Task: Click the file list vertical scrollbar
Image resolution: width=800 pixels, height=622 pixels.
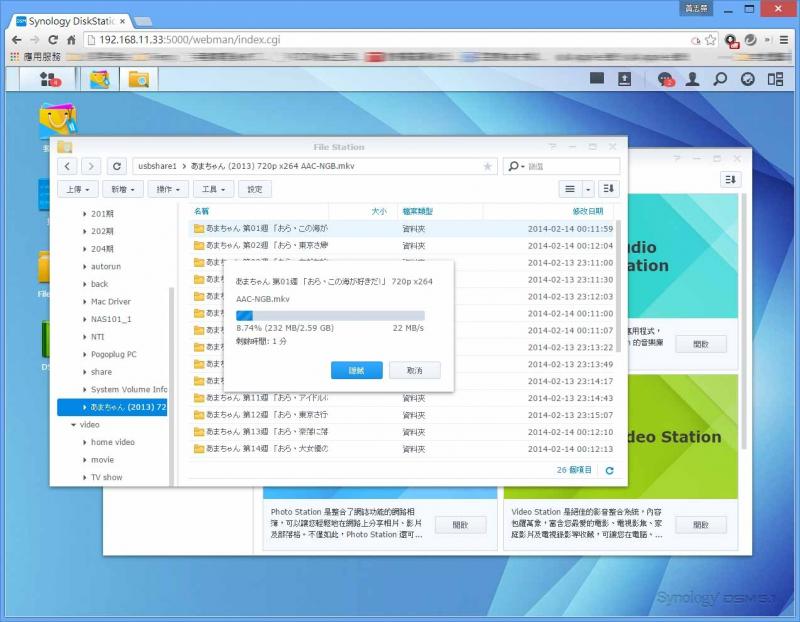Action: tap(618, 286)
